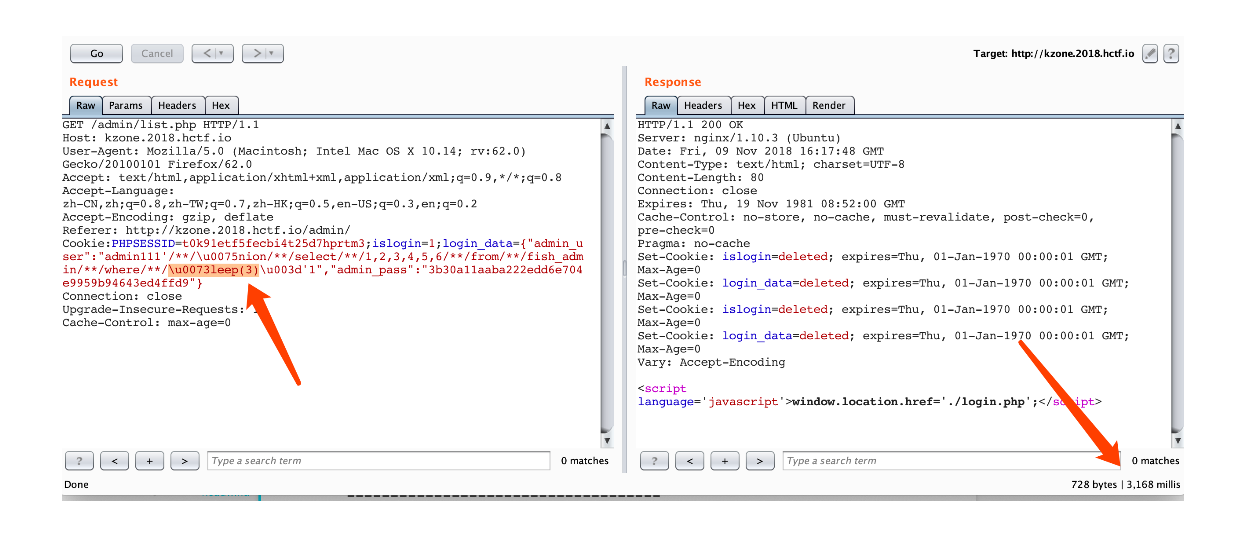
Task: Find next match in request pane
Action: tap(185, 461)
